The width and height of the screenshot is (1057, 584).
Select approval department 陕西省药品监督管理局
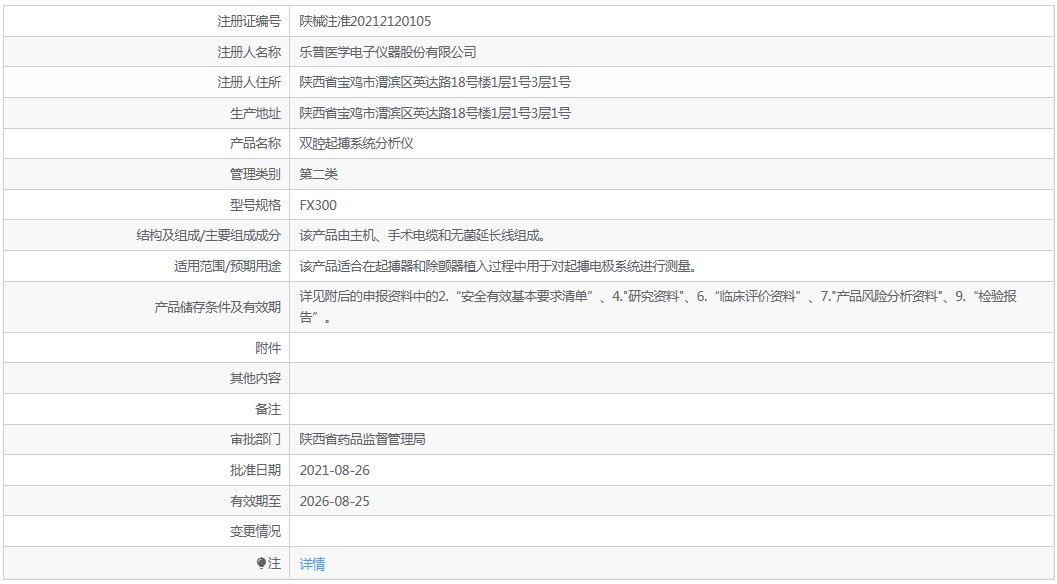pos(362,440)
